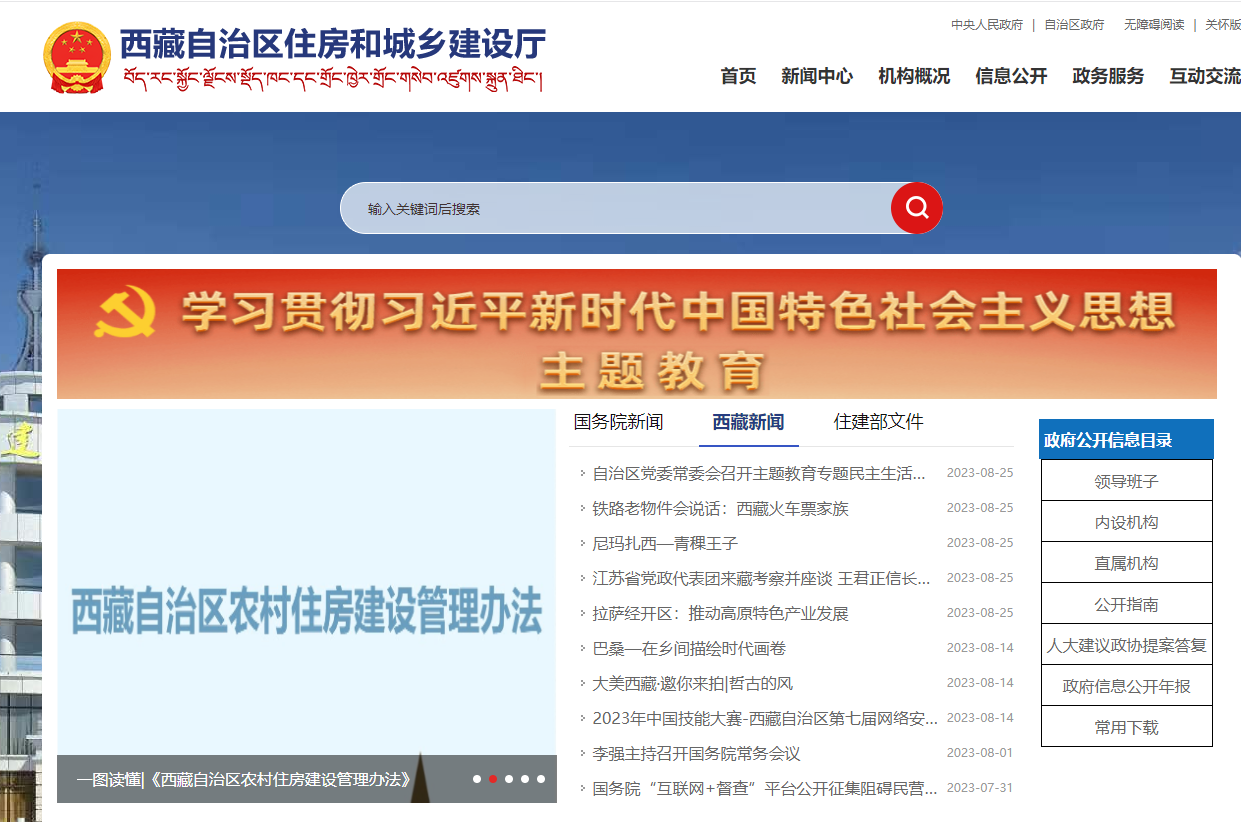1241x822 pixels.
Task: Open the 公开指南 directory entry
Action: (1126, 604)
